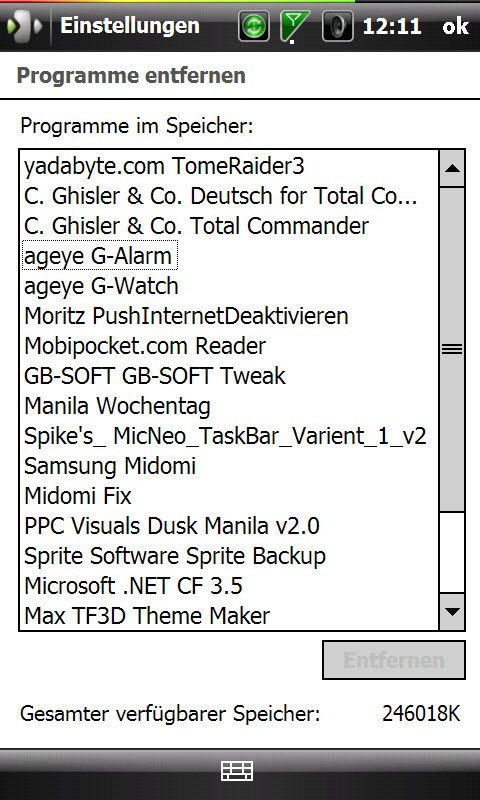Click the scrollbar up arrow
The height and width of the screenshot is (800, 480).
pos(452,168)
